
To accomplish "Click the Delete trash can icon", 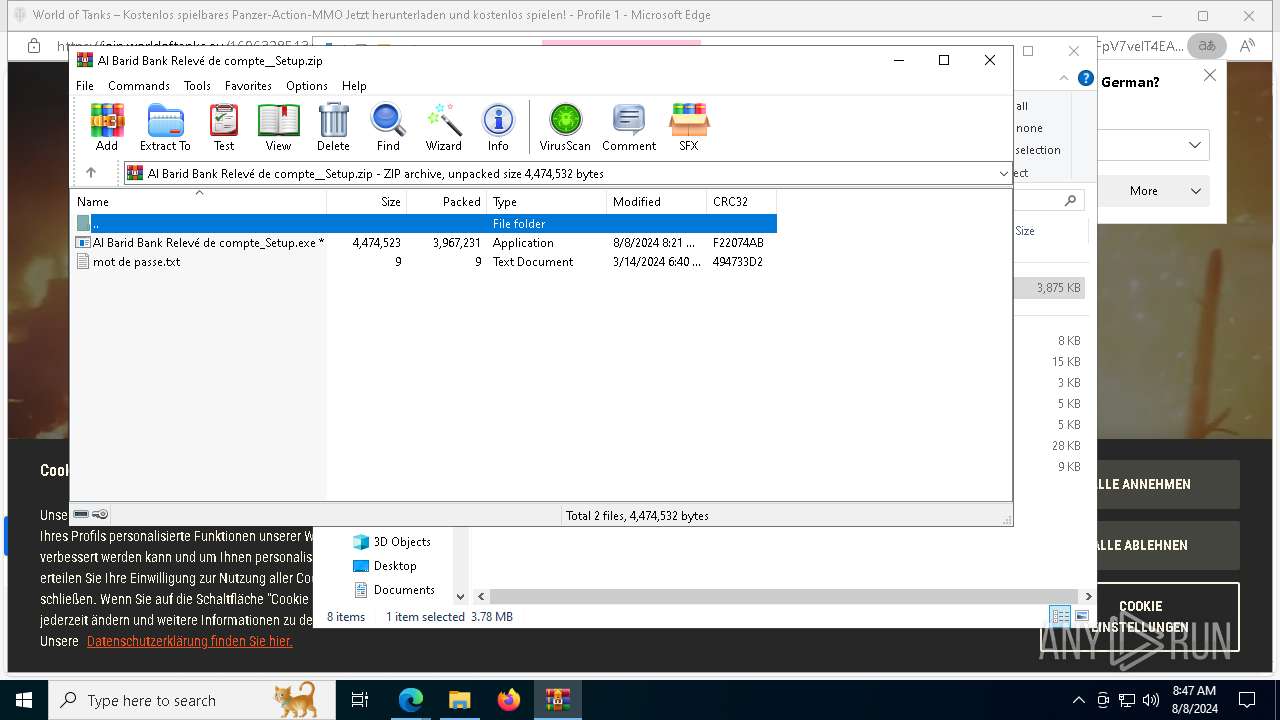I will click(x=333, y=127).
